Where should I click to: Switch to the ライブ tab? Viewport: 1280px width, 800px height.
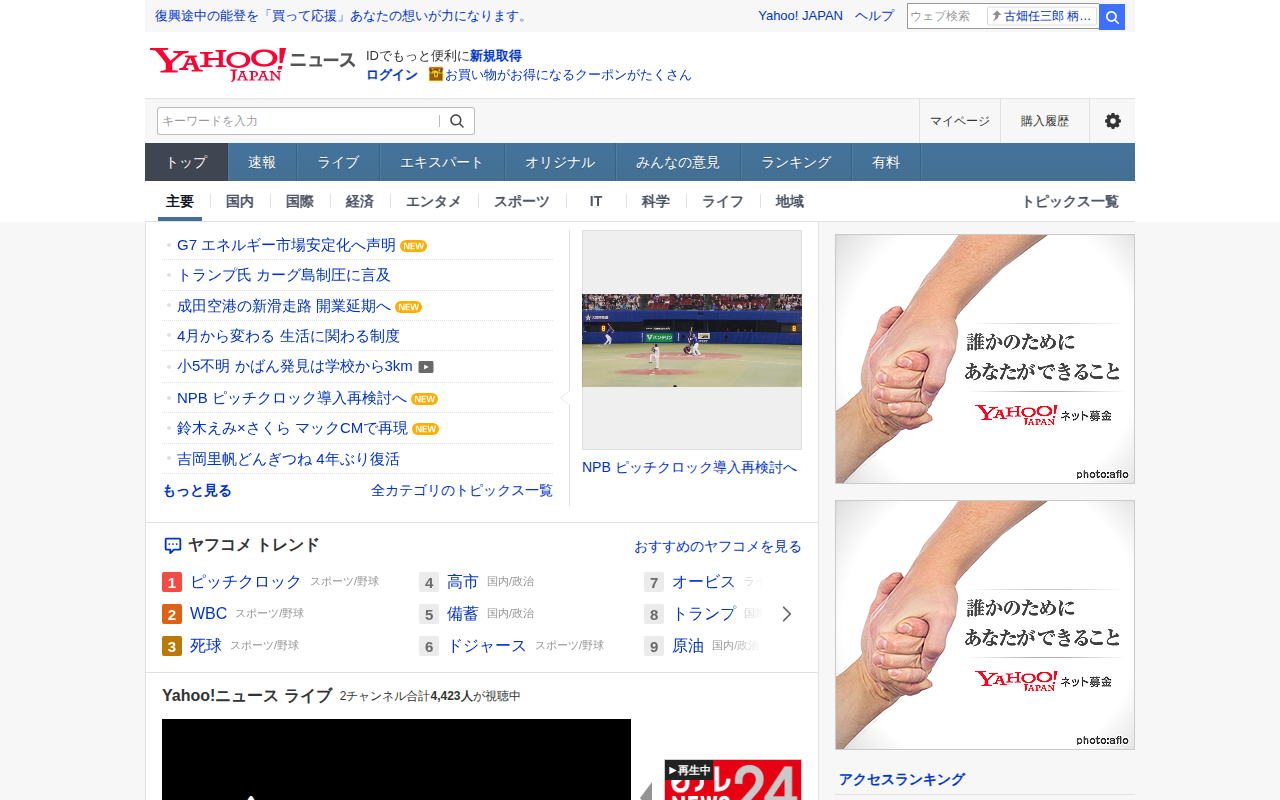338,162
